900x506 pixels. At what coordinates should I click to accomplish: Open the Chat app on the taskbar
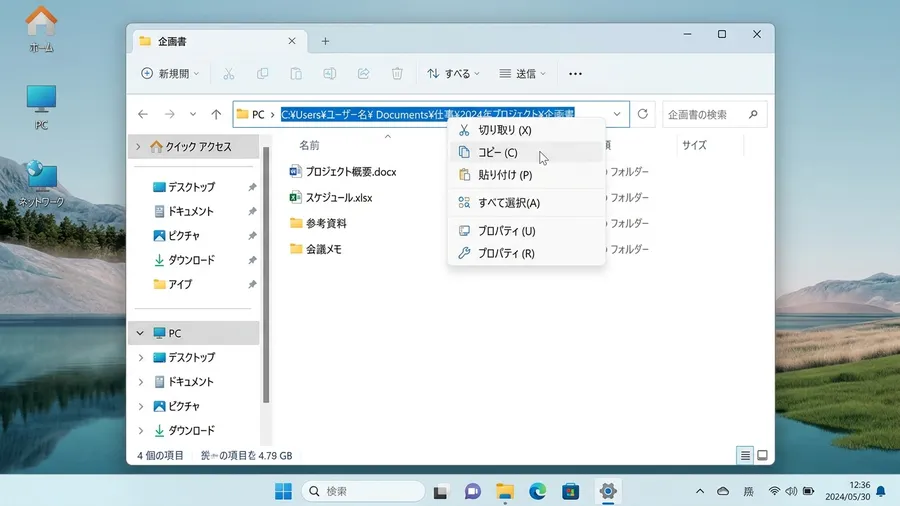472,492
